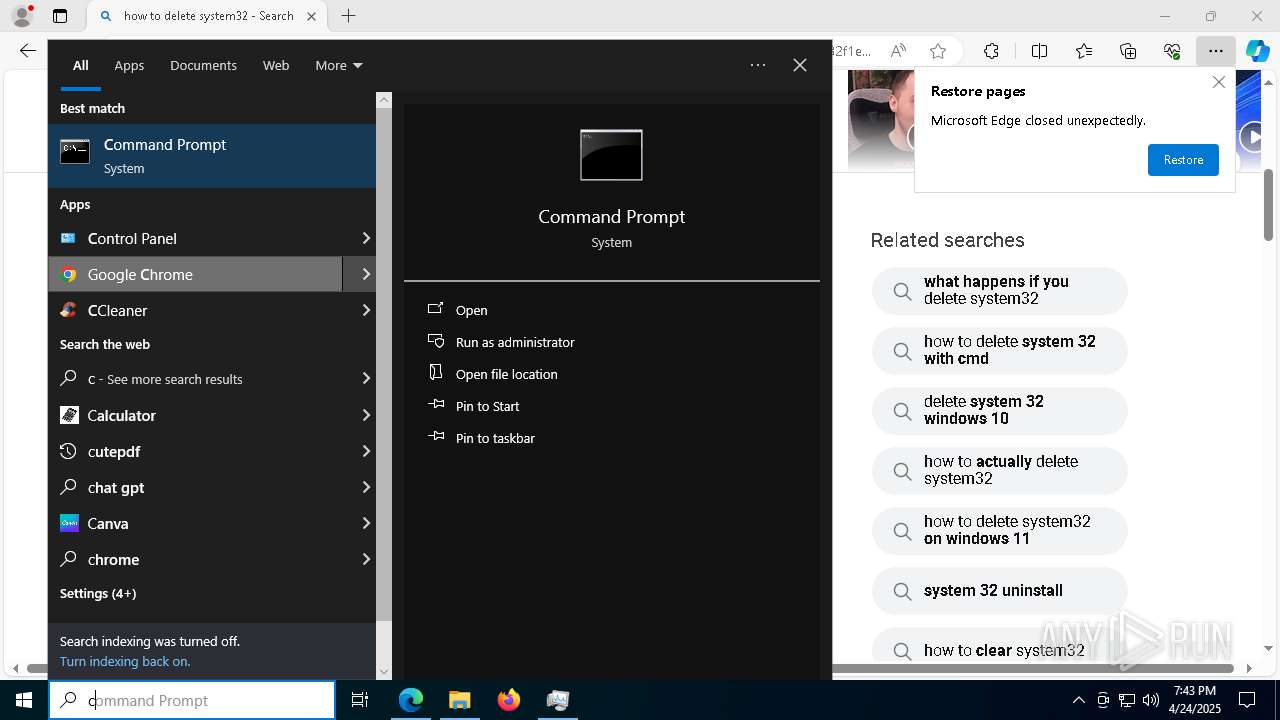Expand Control Panel result arrow
The width and height of the screenshot is (1280, 720).
pyautogui.click(x=366, y=238)
